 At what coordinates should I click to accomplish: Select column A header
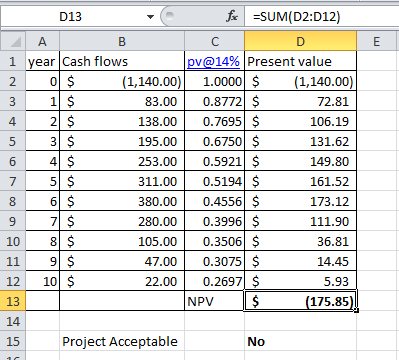click(42, 42)
